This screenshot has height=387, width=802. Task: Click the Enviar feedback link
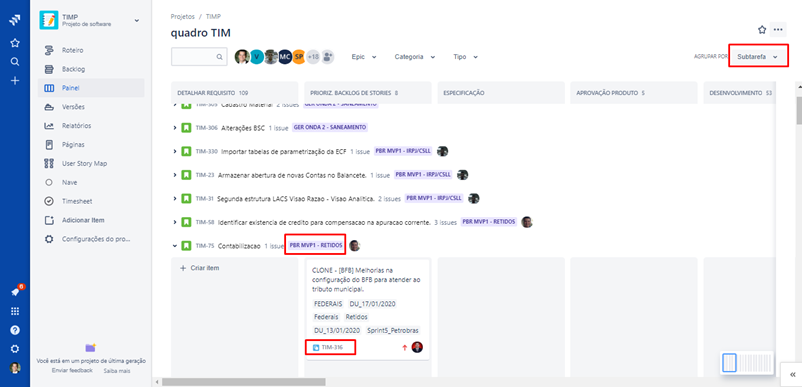tap(72, 370)
